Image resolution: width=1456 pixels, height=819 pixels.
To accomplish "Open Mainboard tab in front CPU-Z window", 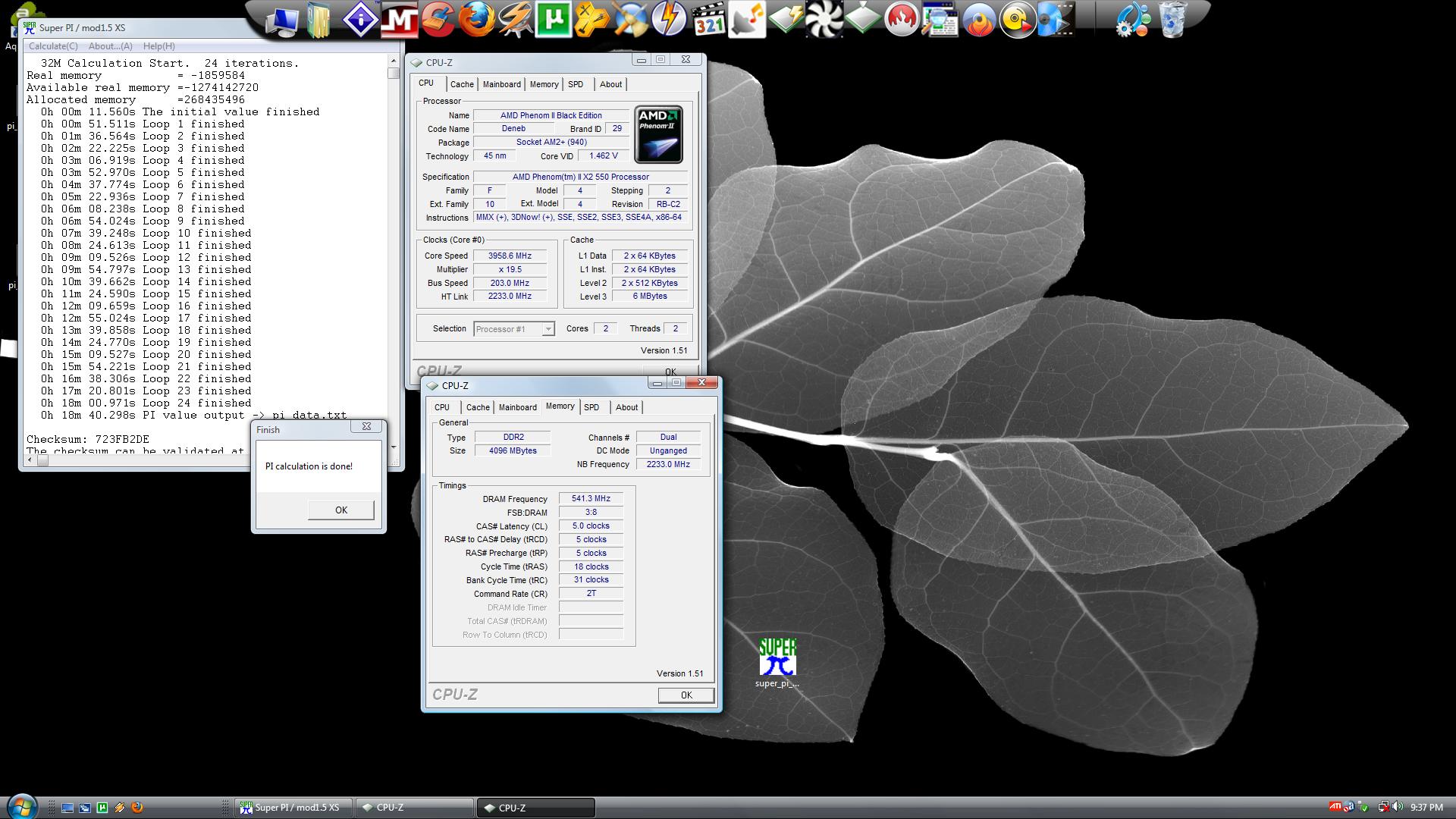I will click(x=518, y=407).
